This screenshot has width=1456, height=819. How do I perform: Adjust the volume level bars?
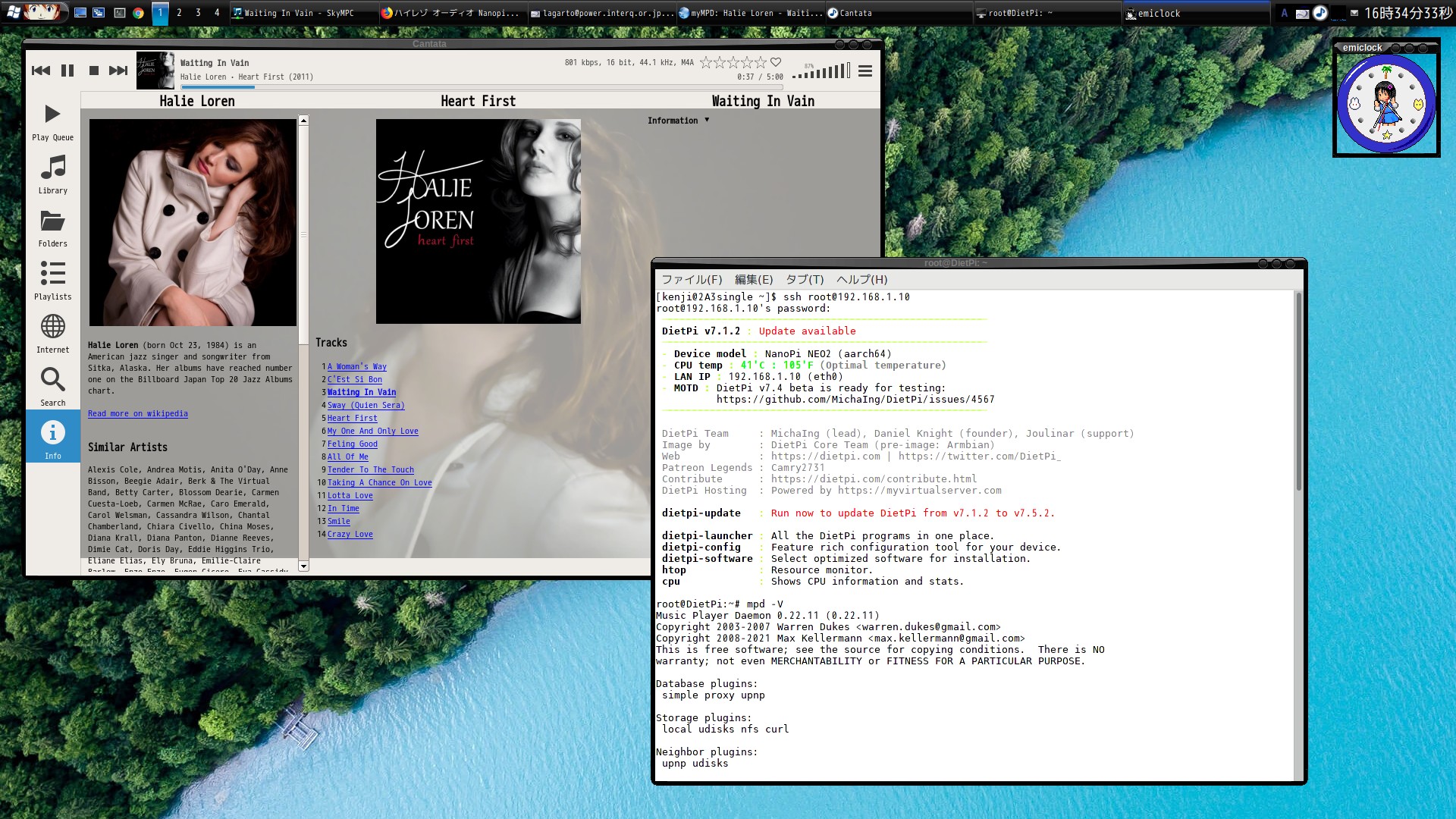[x=822, y=72]
